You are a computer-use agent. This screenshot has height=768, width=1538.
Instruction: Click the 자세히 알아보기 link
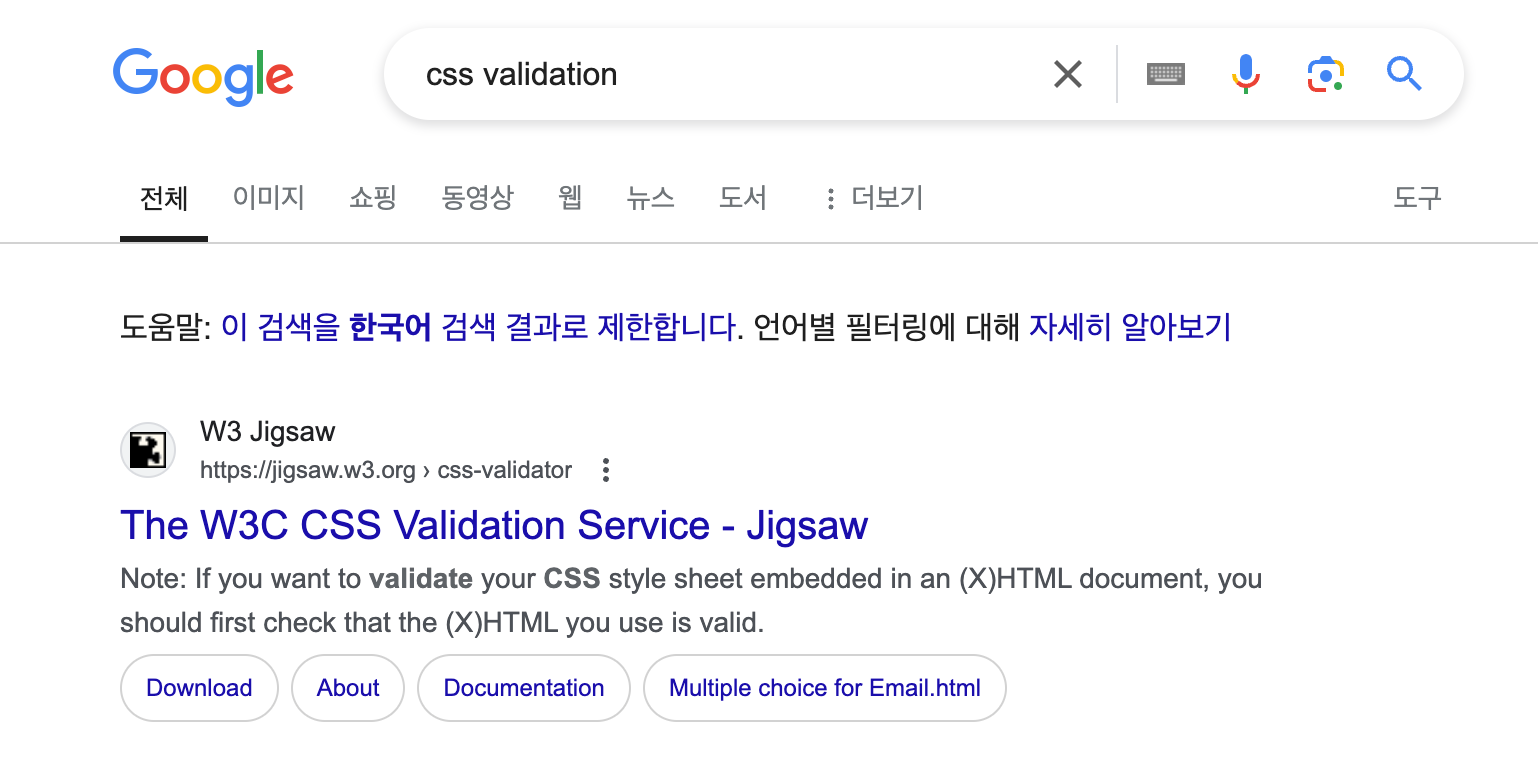click(1130, 327)
